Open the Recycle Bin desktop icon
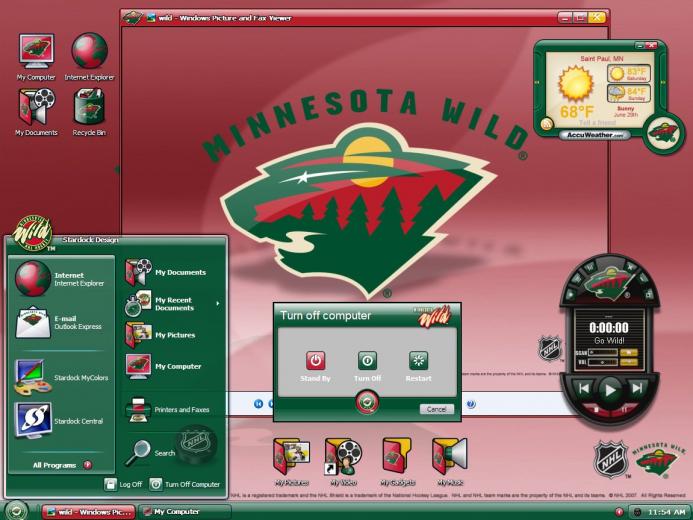The width and height of the screenshot is (693, 520). click(x=89, y=112)
